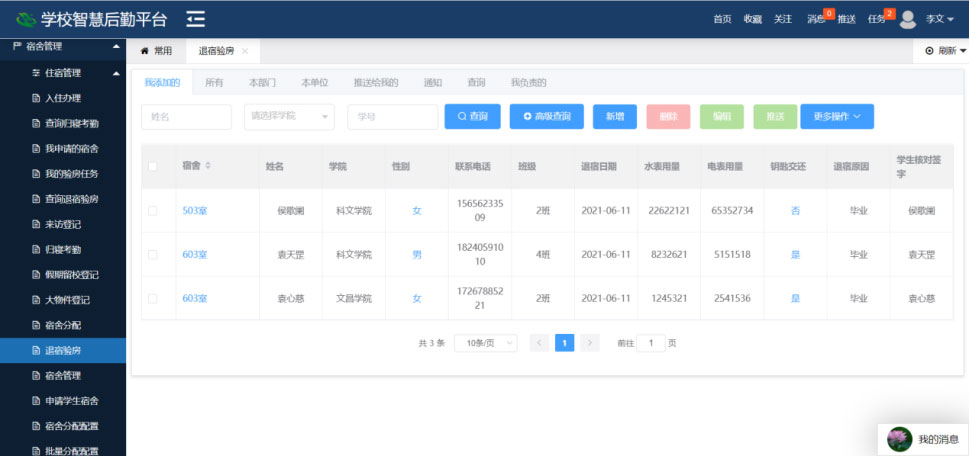The width and height of the screenshot is (970, 457).
Task: Expand the 更多操作 dropdown button
Action: [837, 117]
